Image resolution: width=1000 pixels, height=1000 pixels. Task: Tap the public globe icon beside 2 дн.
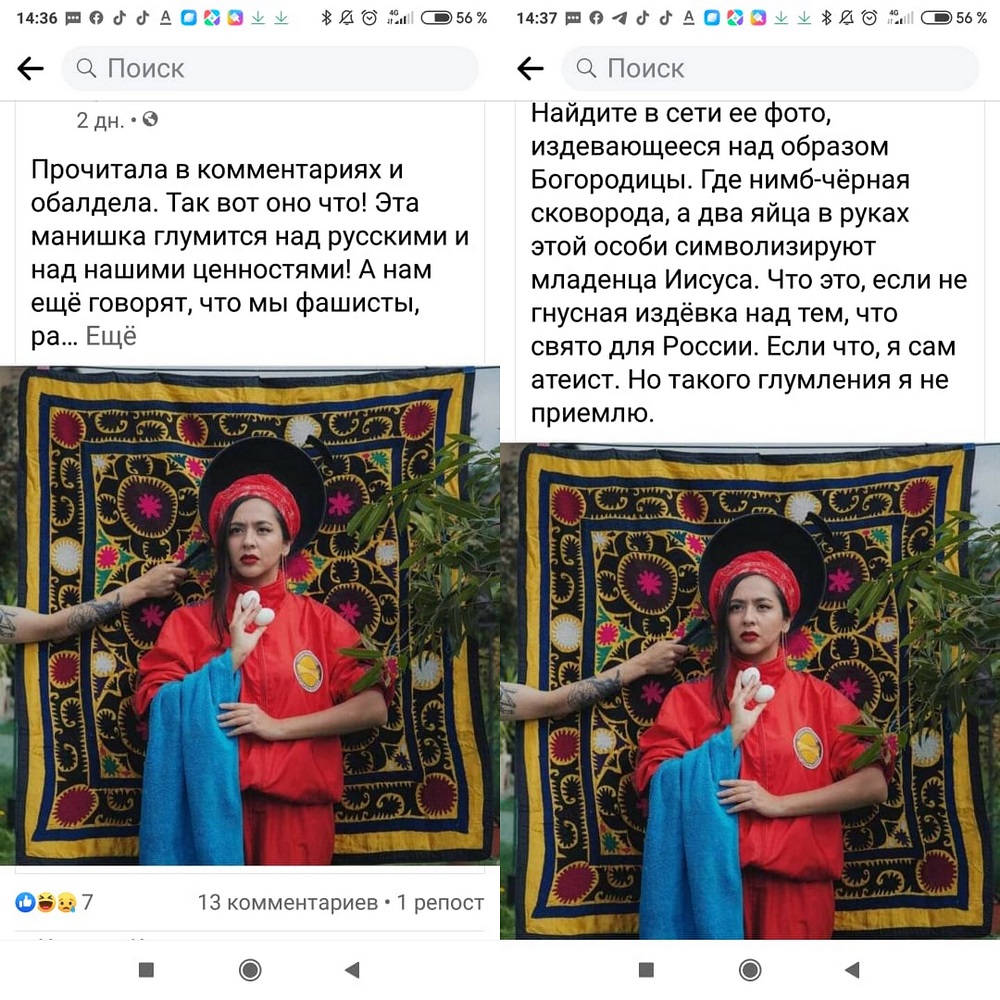[x=150, y=119]
